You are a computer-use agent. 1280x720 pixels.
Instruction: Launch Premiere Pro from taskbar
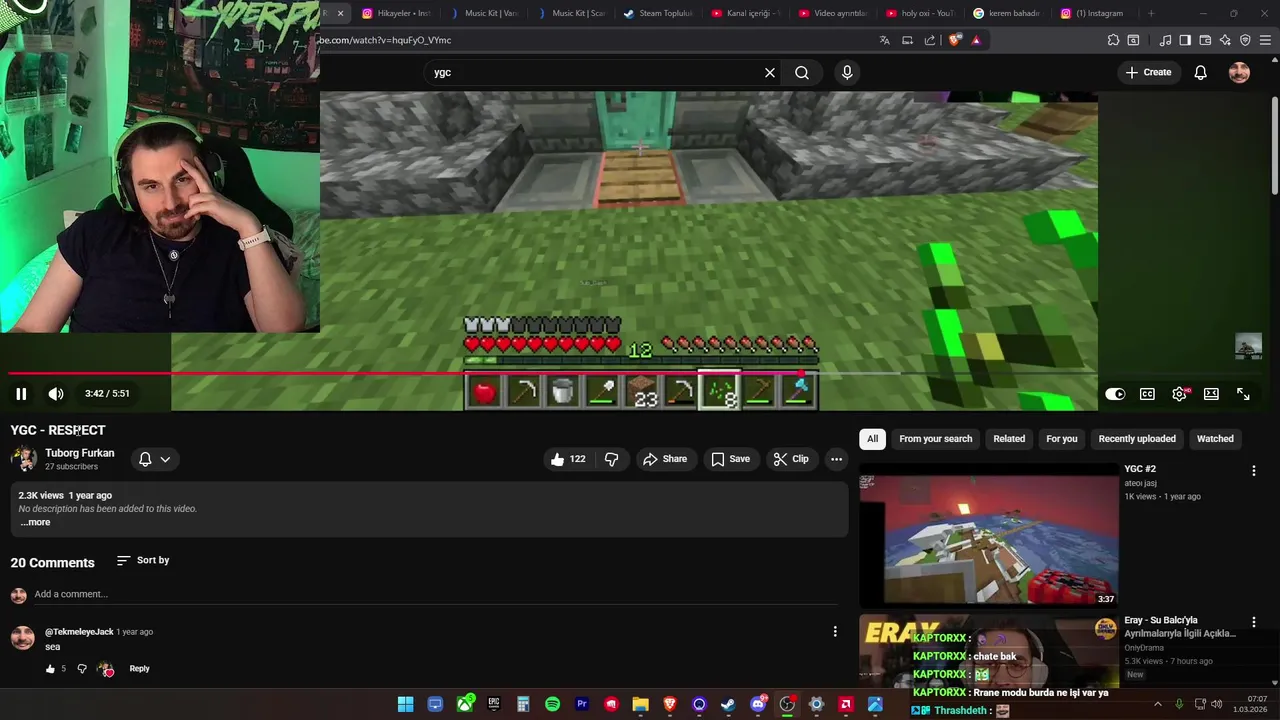click(x=582, y=704)
